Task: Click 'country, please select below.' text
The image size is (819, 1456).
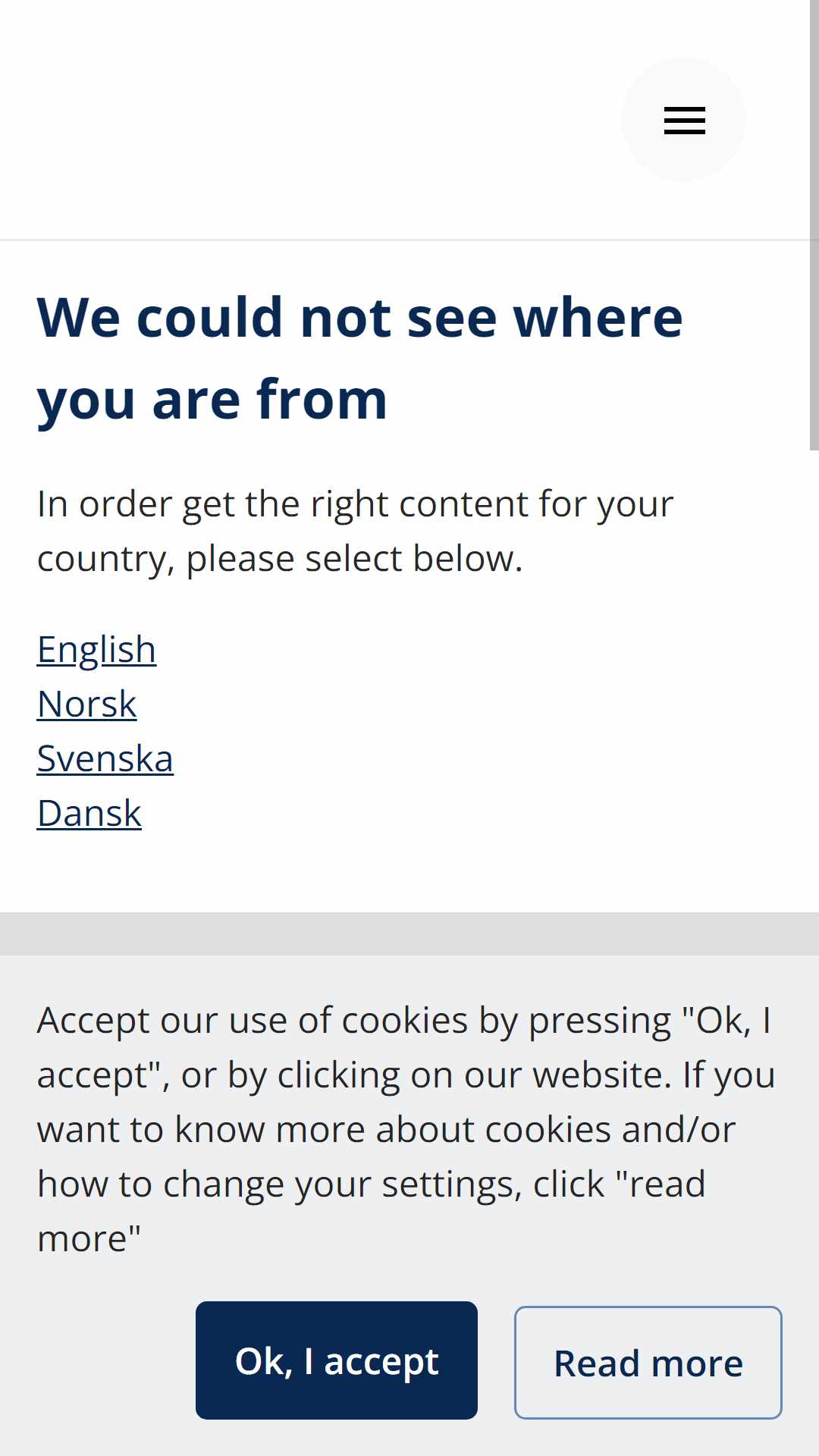Action: (x=280, y=559)
